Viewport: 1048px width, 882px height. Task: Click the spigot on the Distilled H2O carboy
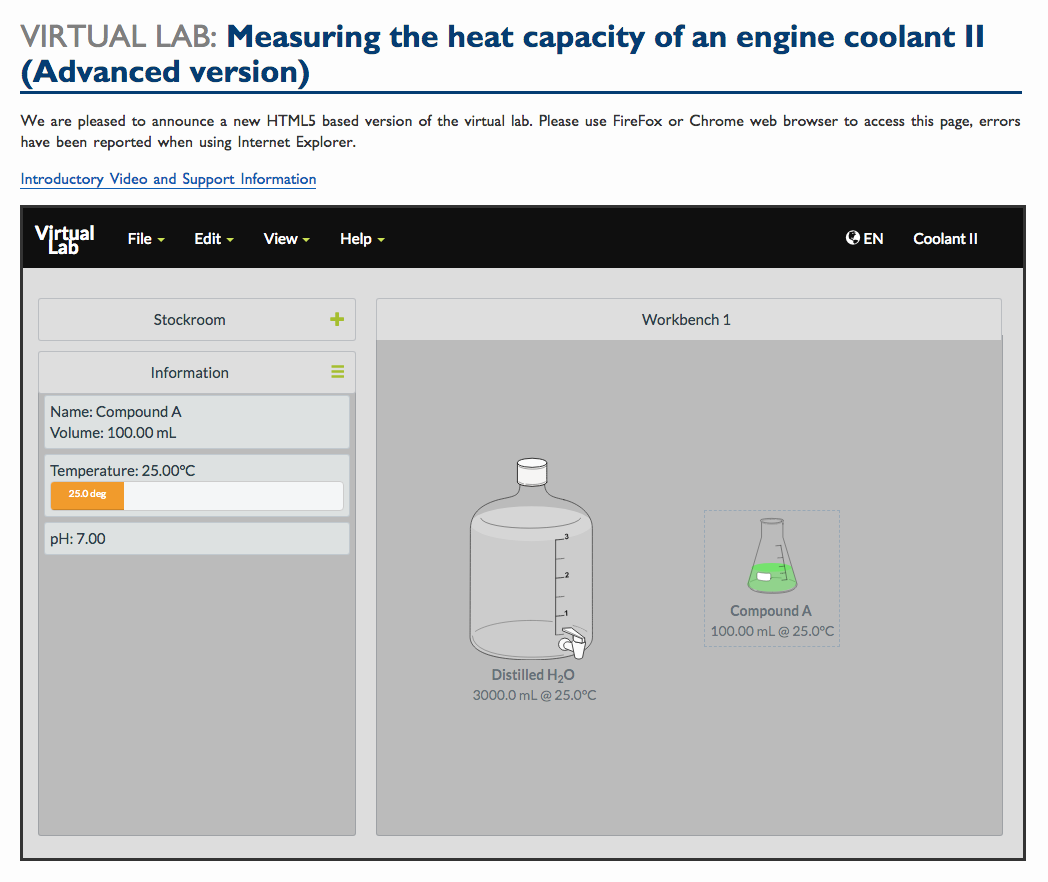576,645
